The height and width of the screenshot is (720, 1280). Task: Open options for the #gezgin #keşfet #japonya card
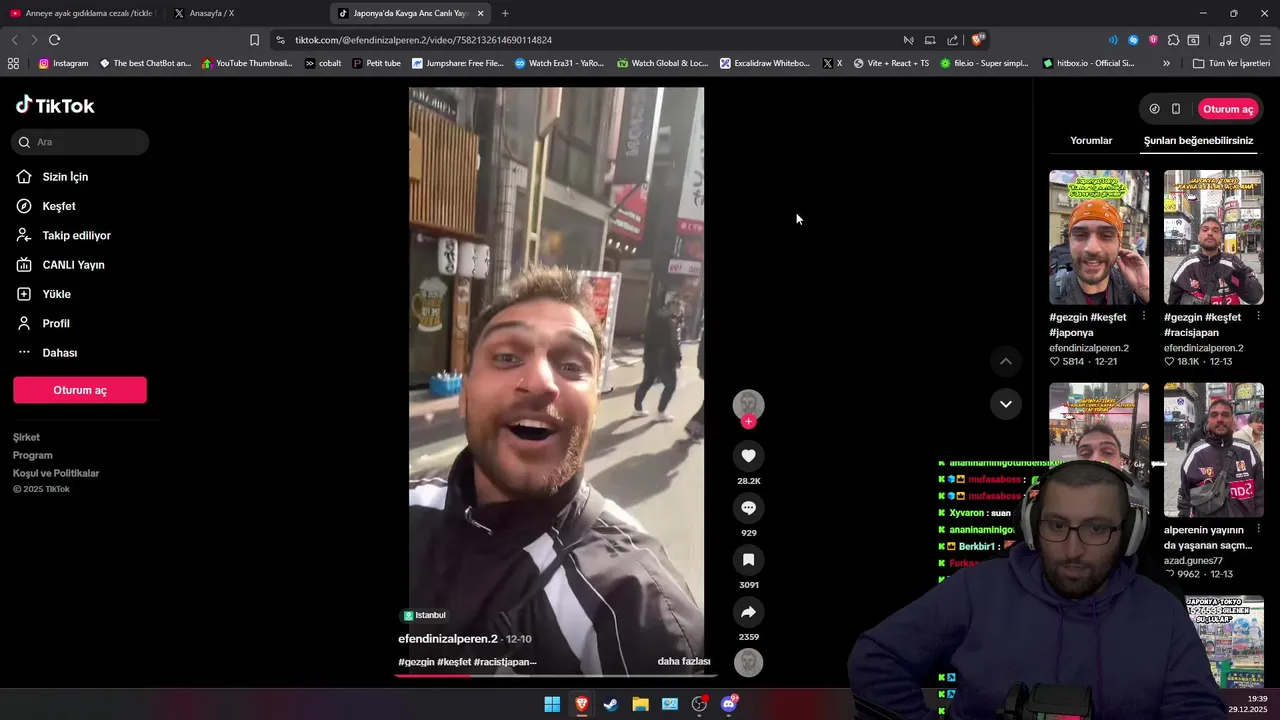(1144, 316)
